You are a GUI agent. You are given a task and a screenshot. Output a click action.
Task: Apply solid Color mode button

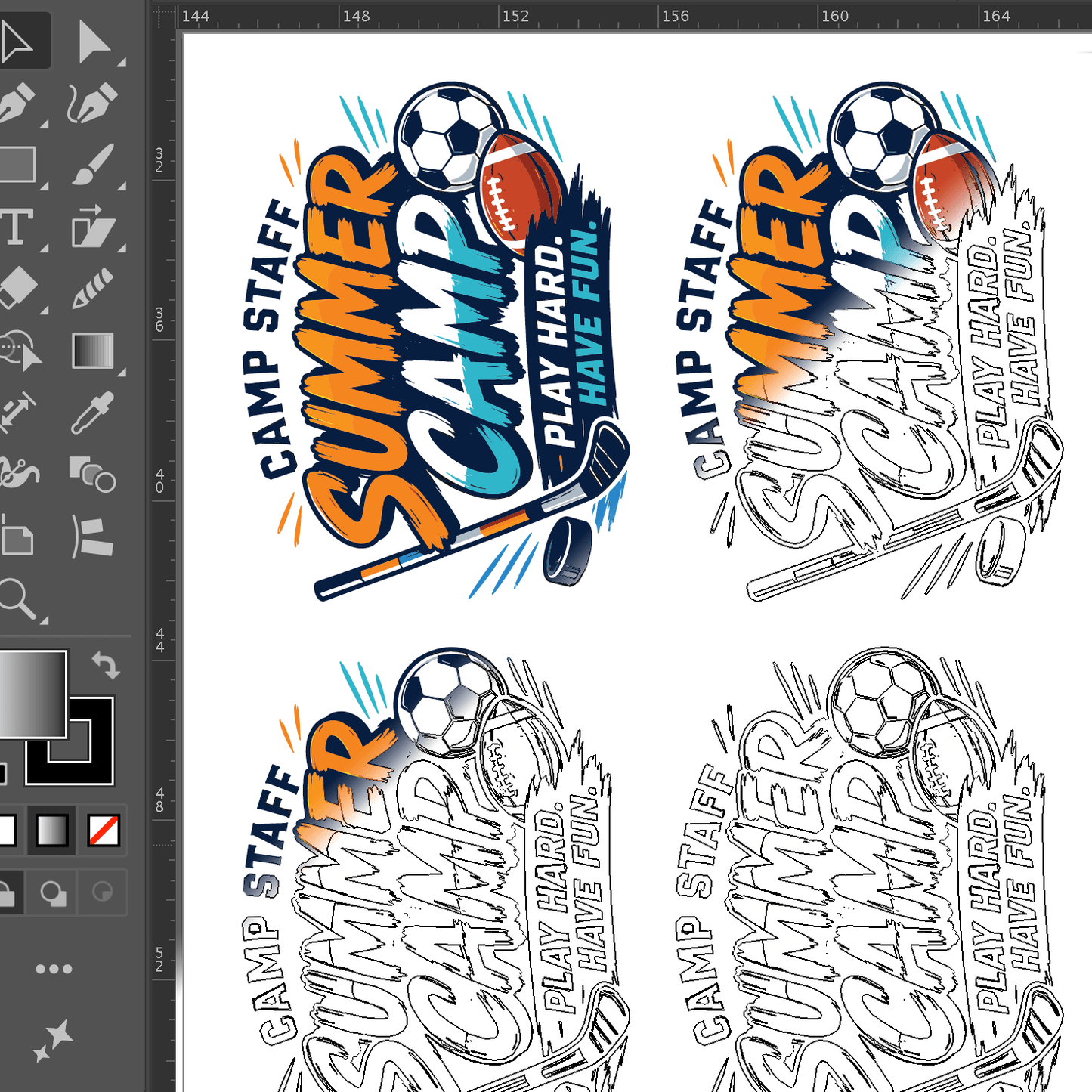pos(7,831)
